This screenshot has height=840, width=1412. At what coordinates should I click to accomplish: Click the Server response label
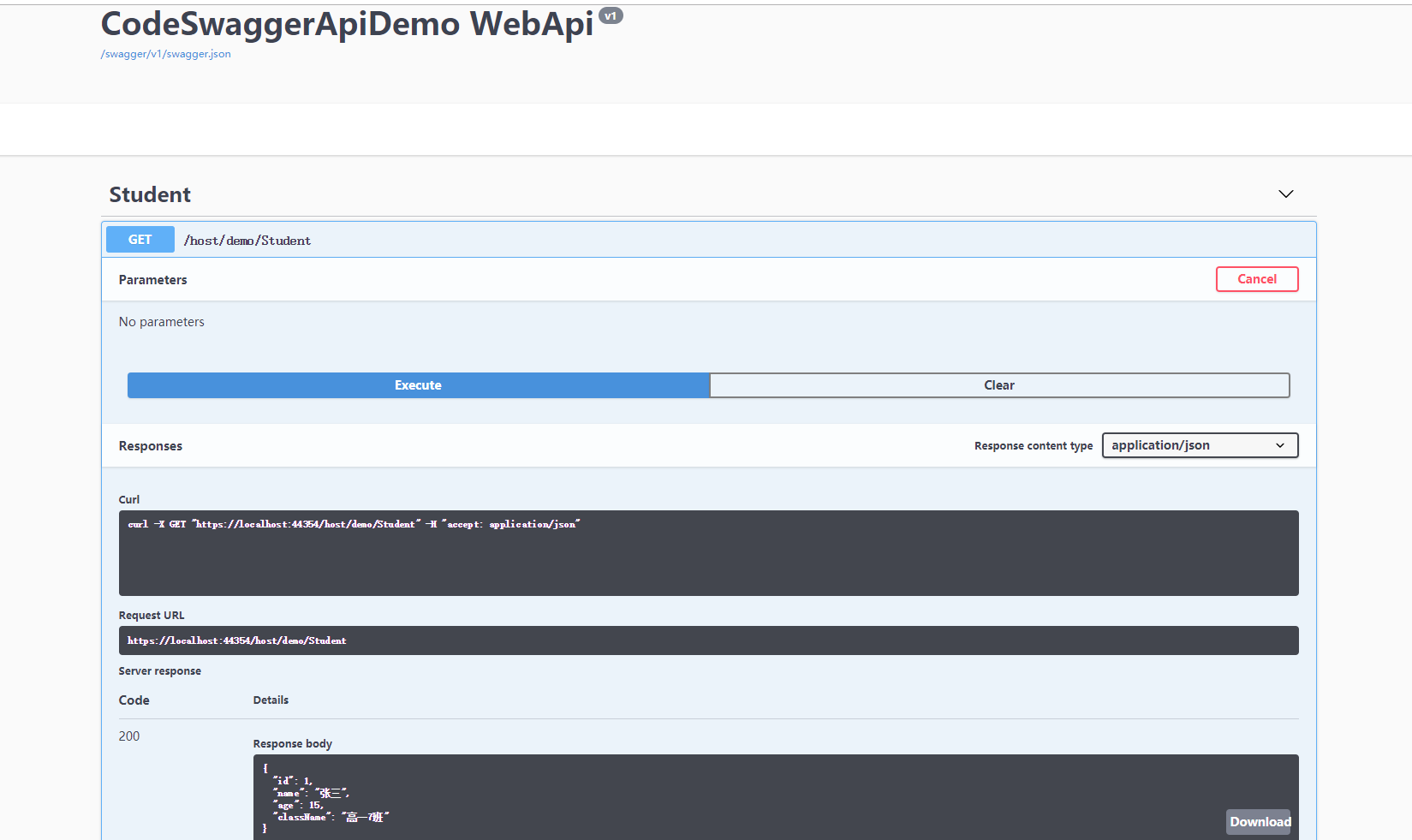(159, 670)
